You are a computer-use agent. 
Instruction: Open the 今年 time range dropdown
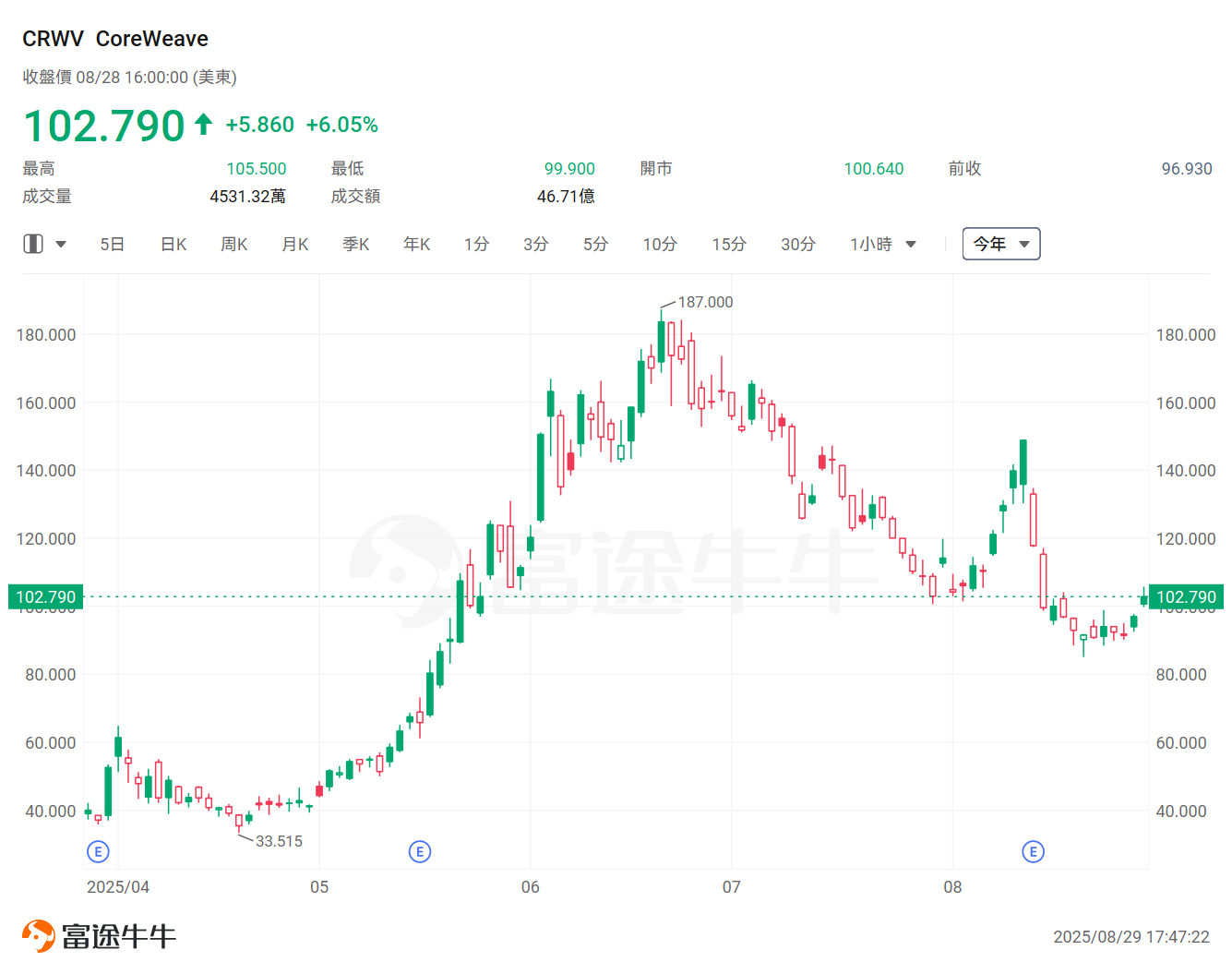(1001, 244)
